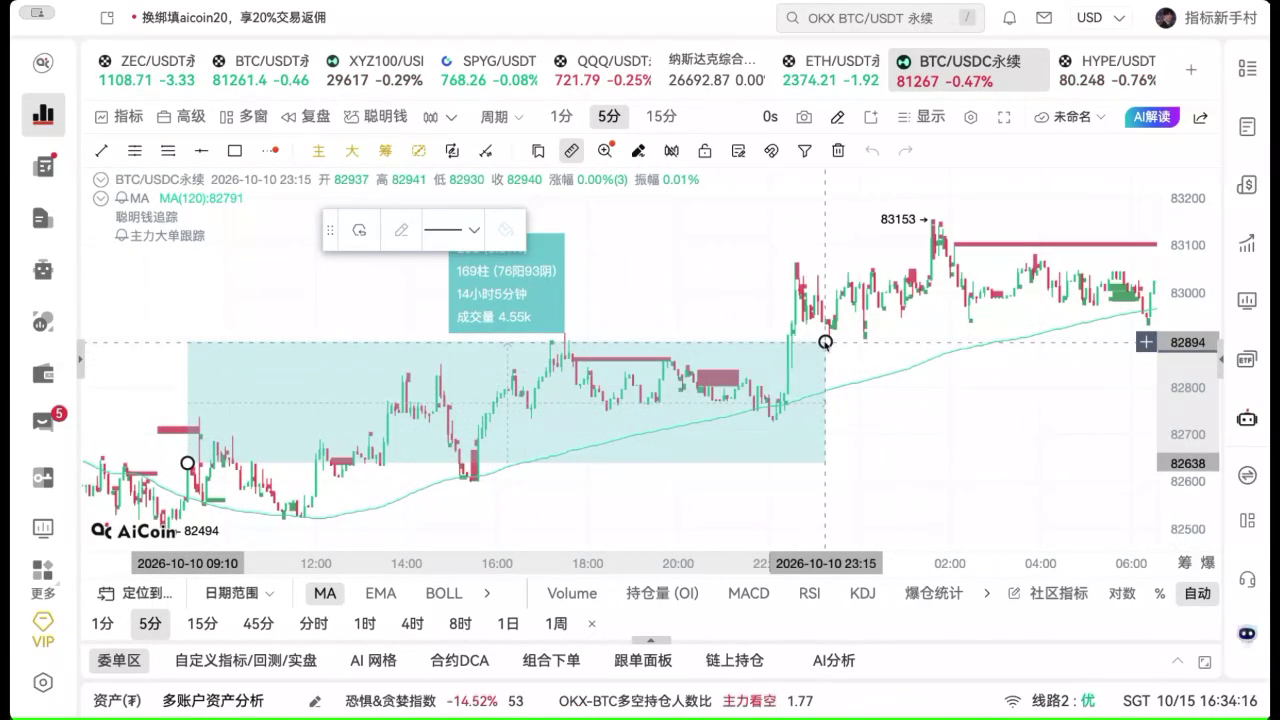The width and height of the screenshot is (1280, 720).
Task: Click the filter funnel icon
Action: [805, 151]
